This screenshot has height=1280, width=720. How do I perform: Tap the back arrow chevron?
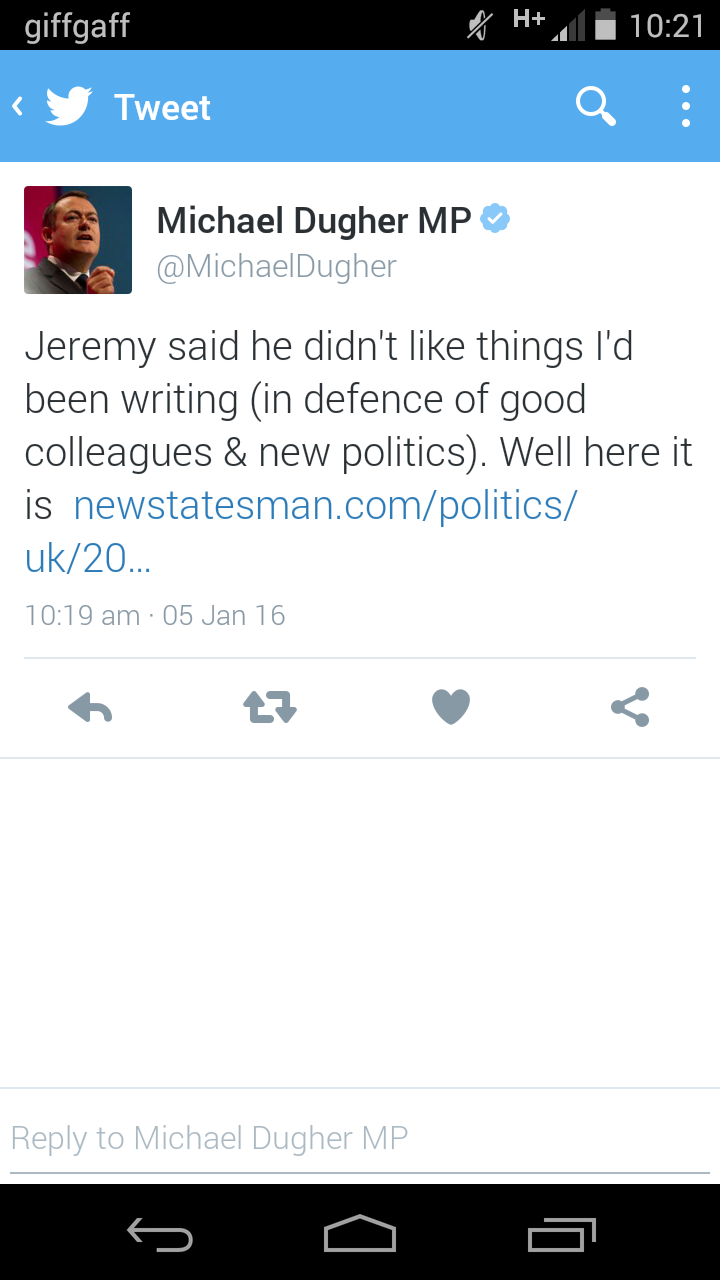pyautogui.click(x=18, y=106)
